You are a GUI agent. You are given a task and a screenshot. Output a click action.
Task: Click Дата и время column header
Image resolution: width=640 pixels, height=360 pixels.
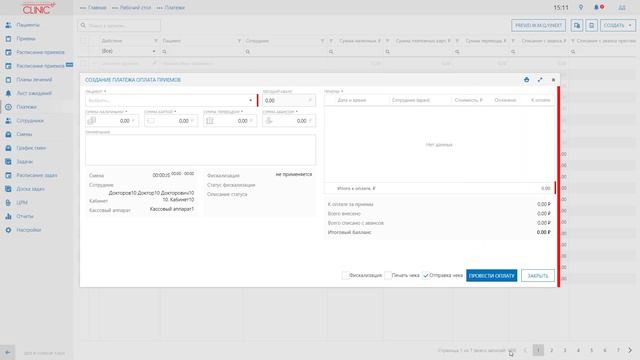click(x=352, y=100)
